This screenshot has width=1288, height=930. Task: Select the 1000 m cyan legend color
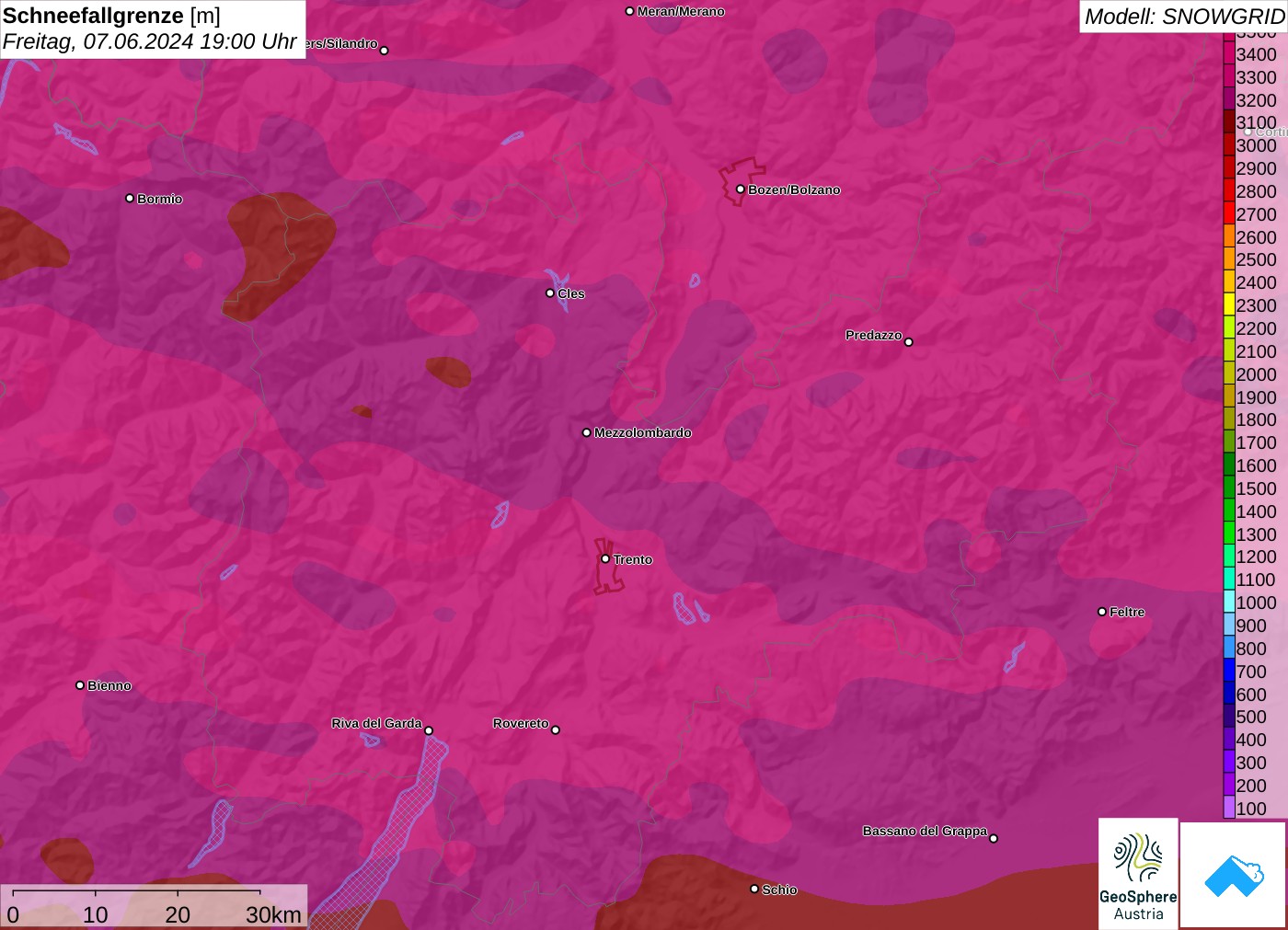click(x=1229, y=602)
